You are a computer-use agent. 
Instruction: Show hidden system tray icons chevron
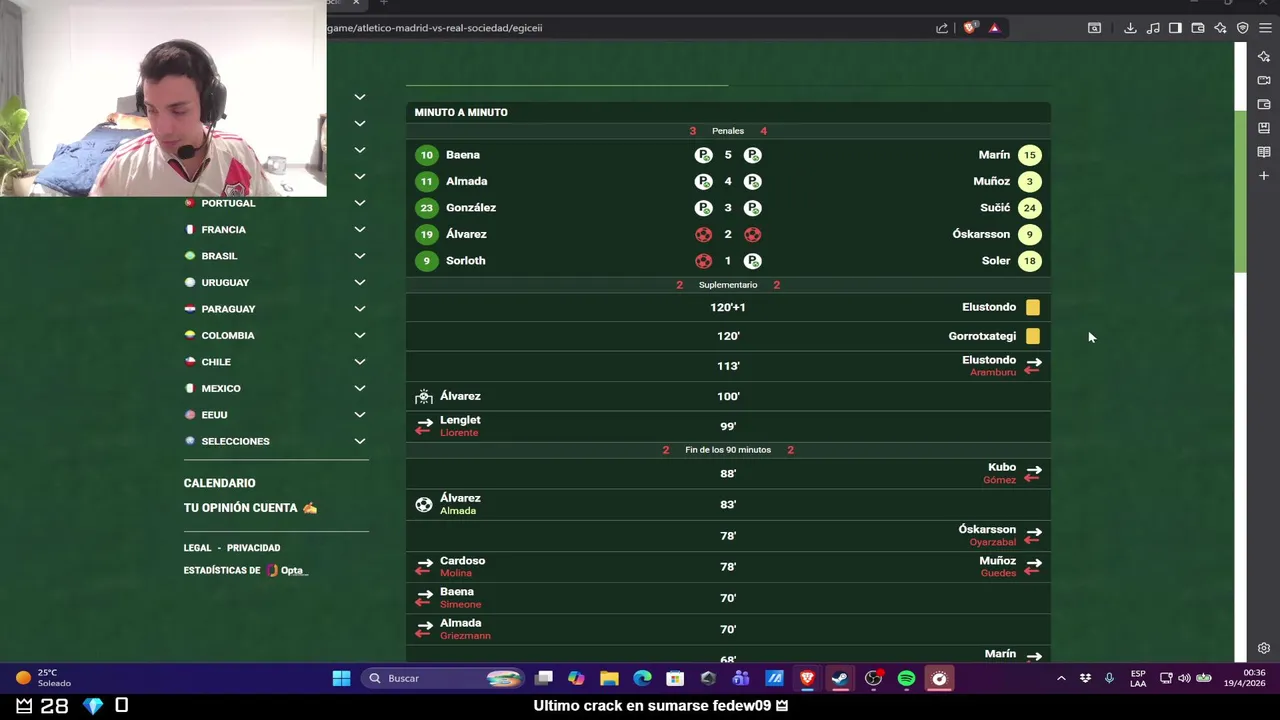click(x=1061, y=678)
